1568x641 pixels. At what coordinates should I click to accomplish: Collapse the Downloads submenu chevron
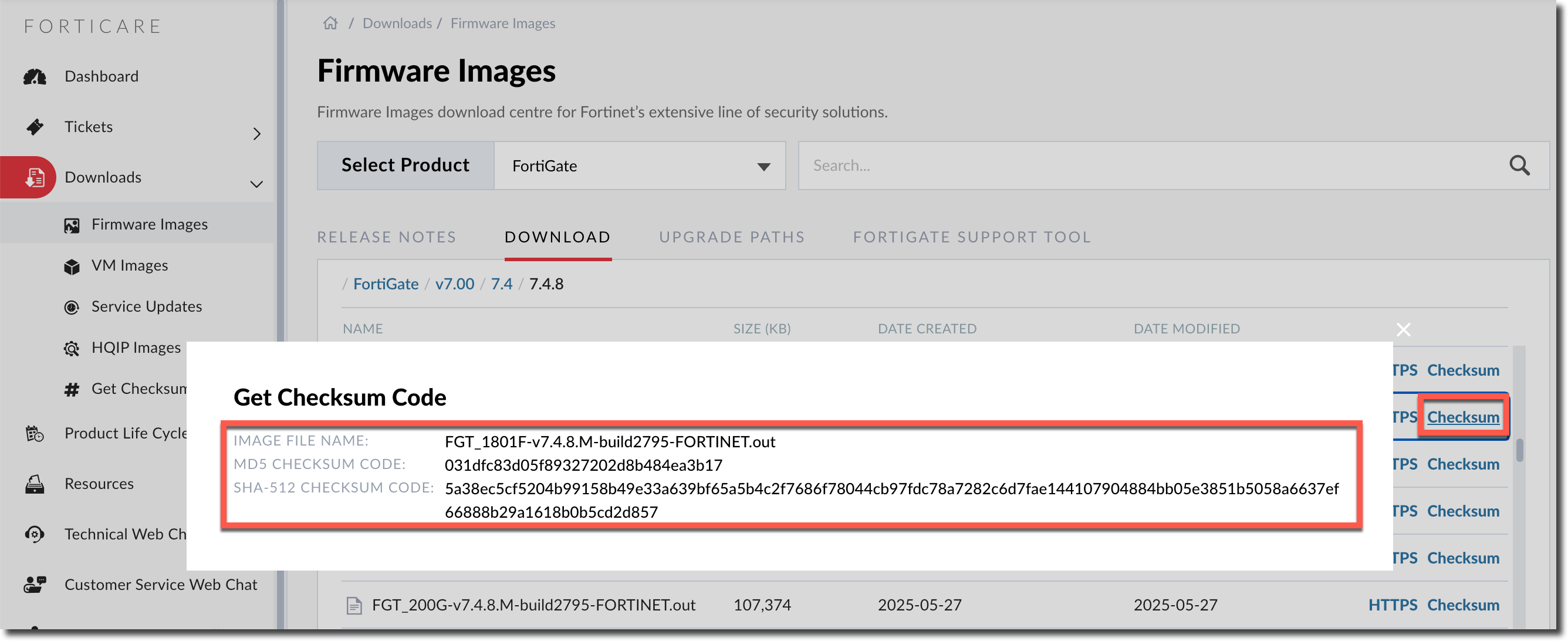tap(257, 184)
